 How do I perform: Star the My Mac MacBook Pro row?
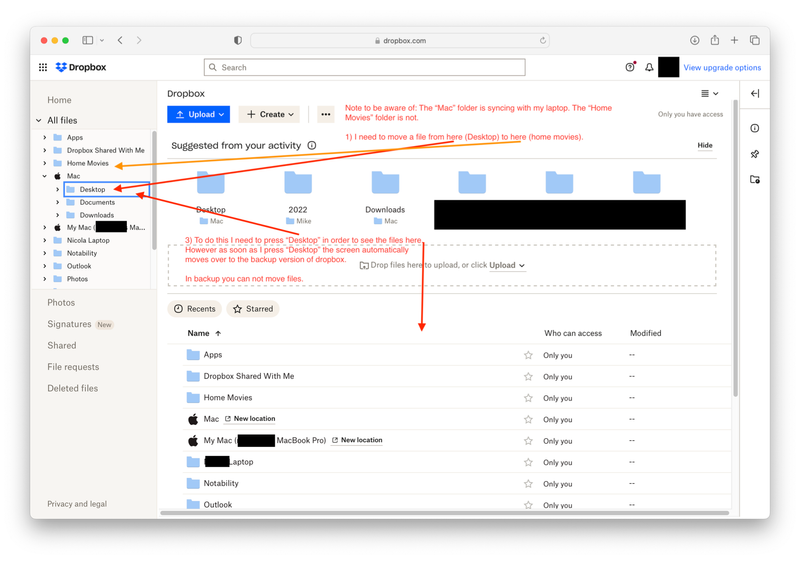[528, 440]
